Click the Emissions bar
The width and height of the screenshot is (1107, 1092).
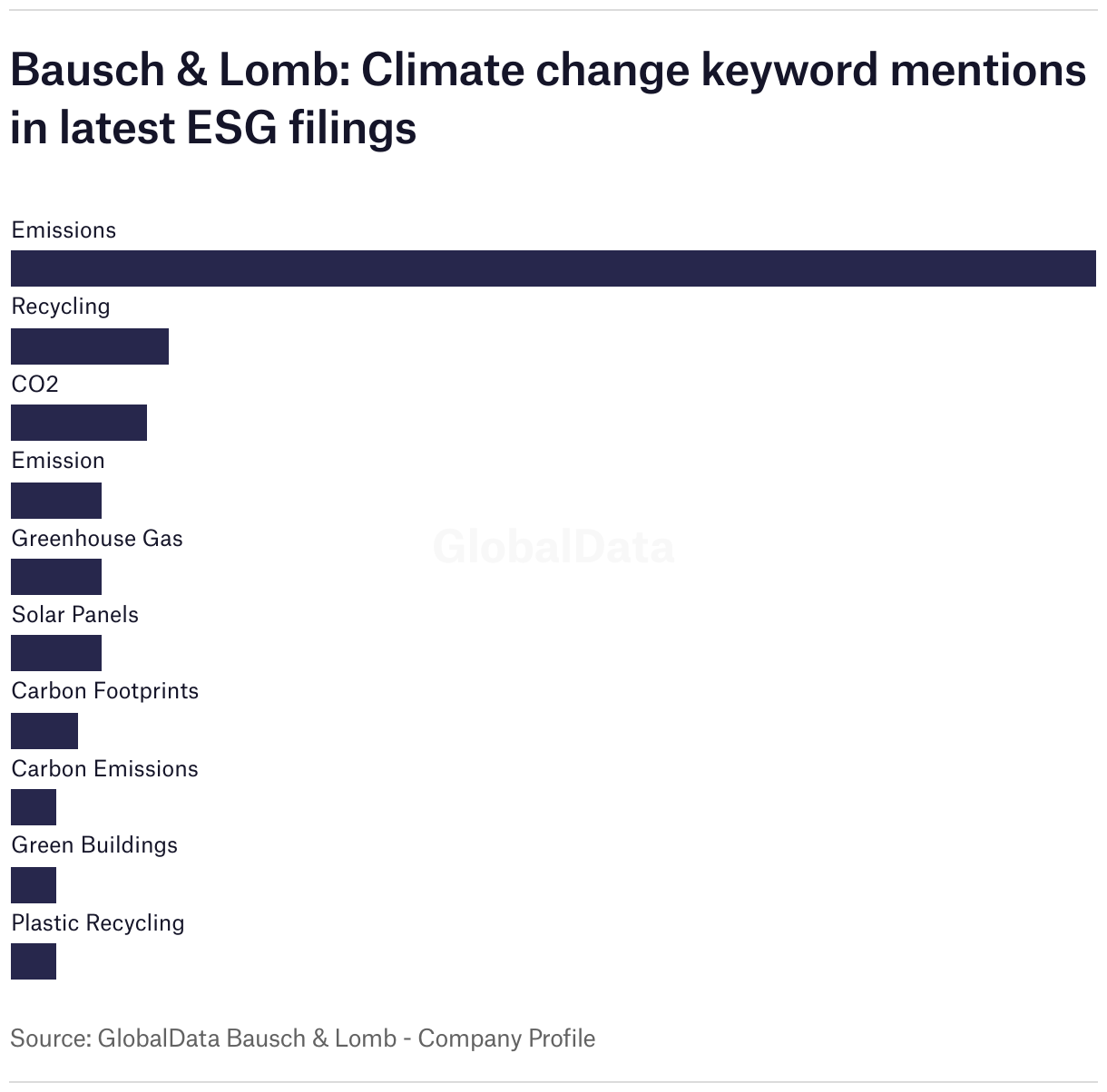(553, 268)
